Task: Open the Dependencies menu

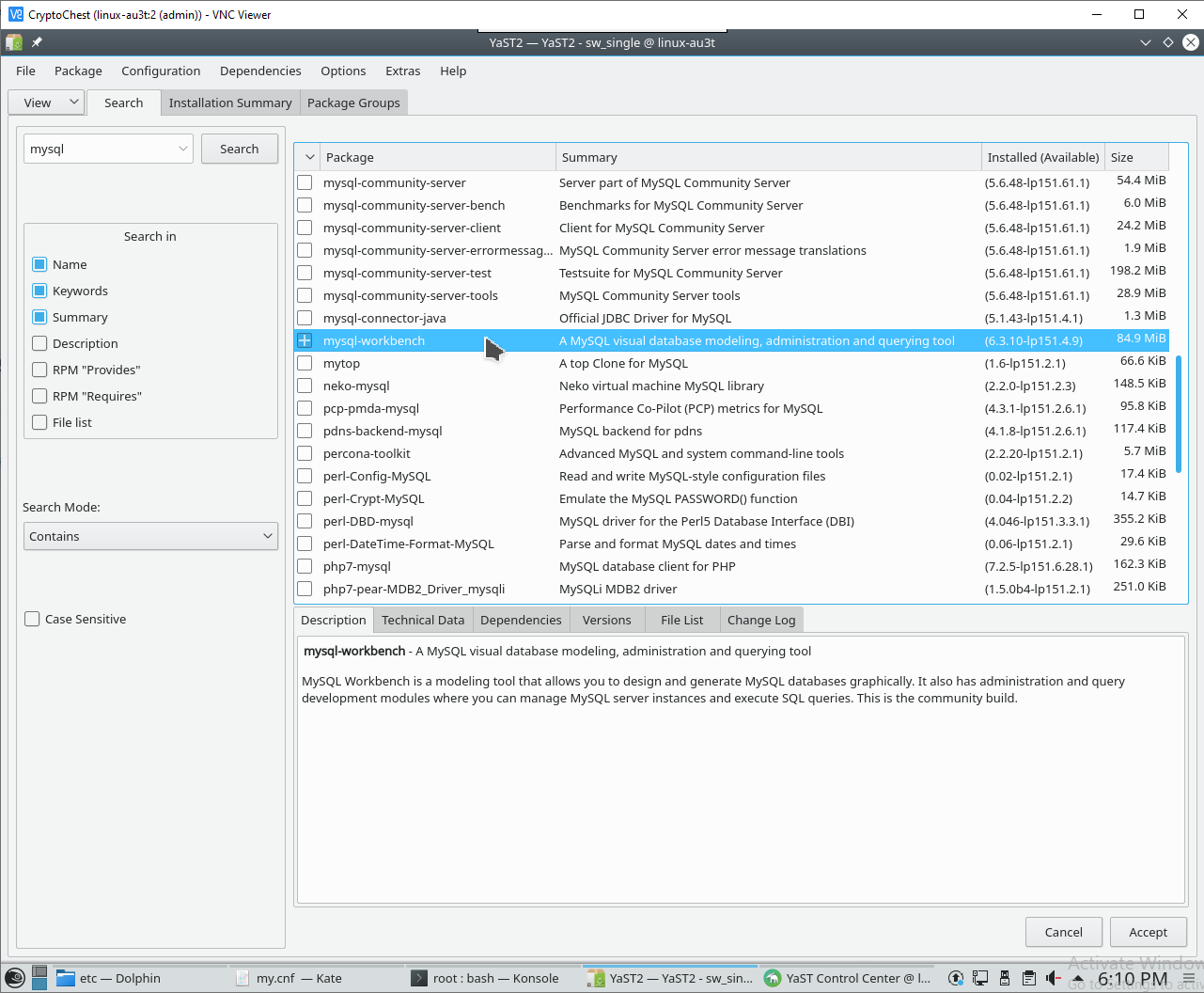Action: [x=260, y=71]
